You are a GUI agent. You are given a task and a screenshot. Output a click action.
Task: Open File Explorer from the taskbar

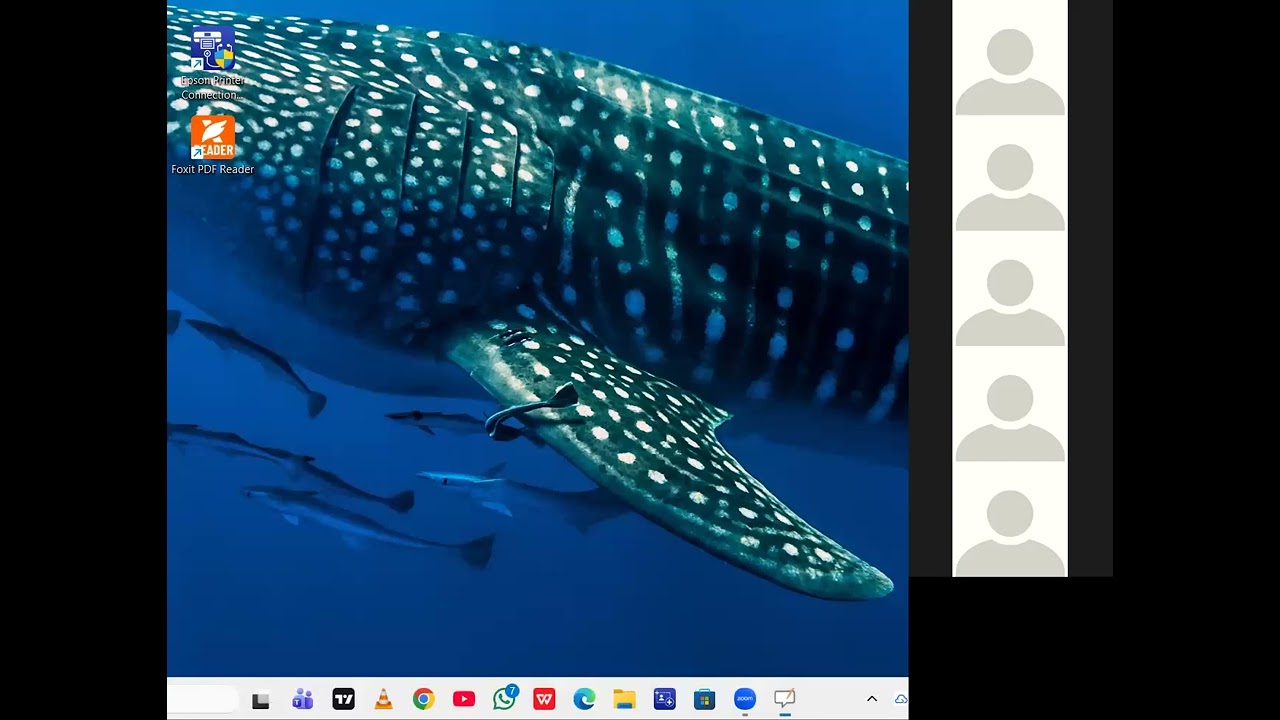coord(624,700)
